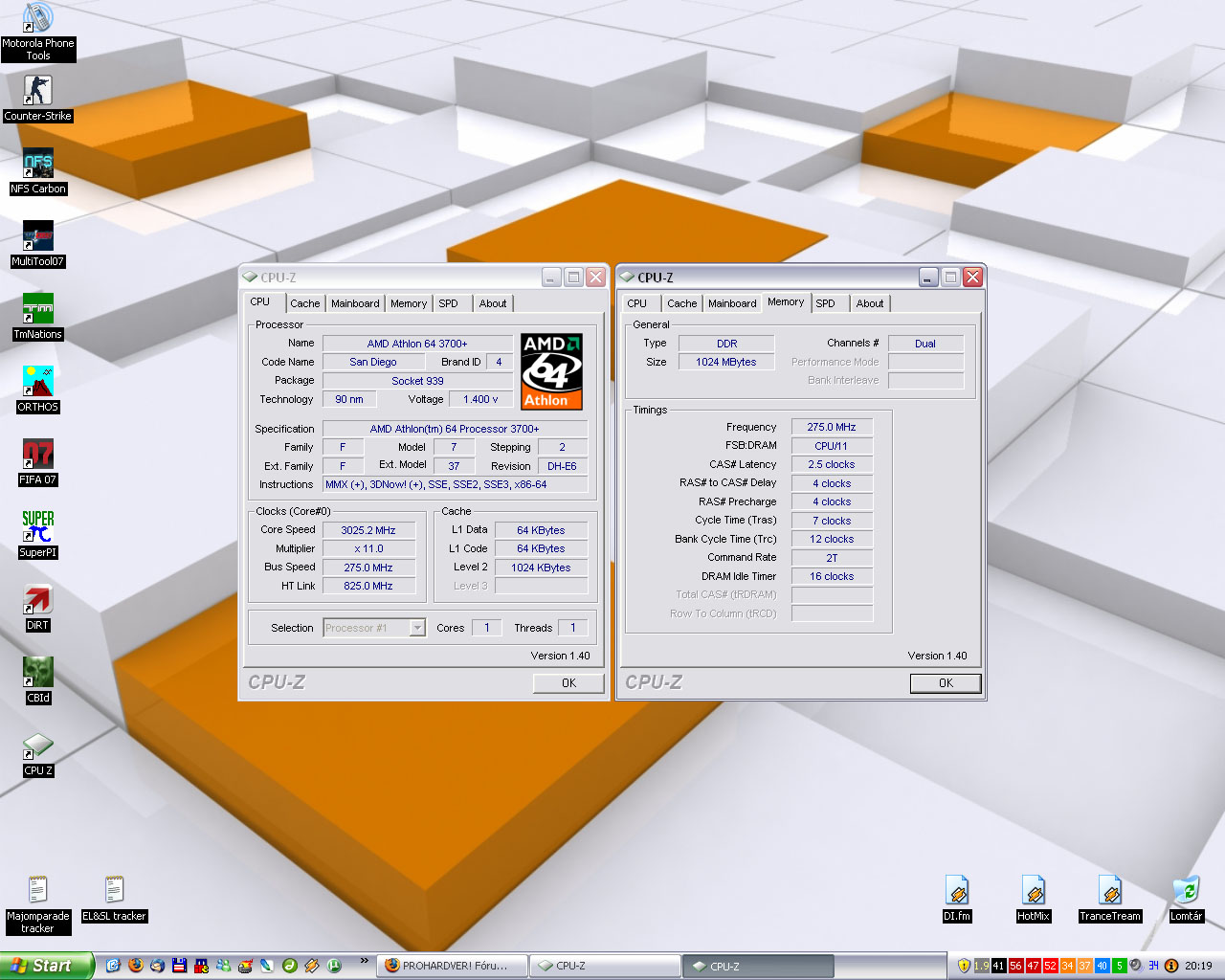This screenshot has width=1225, height=980.
Task: Select the MultiTool07 desktop icon
Action: (x=37, y=244)
